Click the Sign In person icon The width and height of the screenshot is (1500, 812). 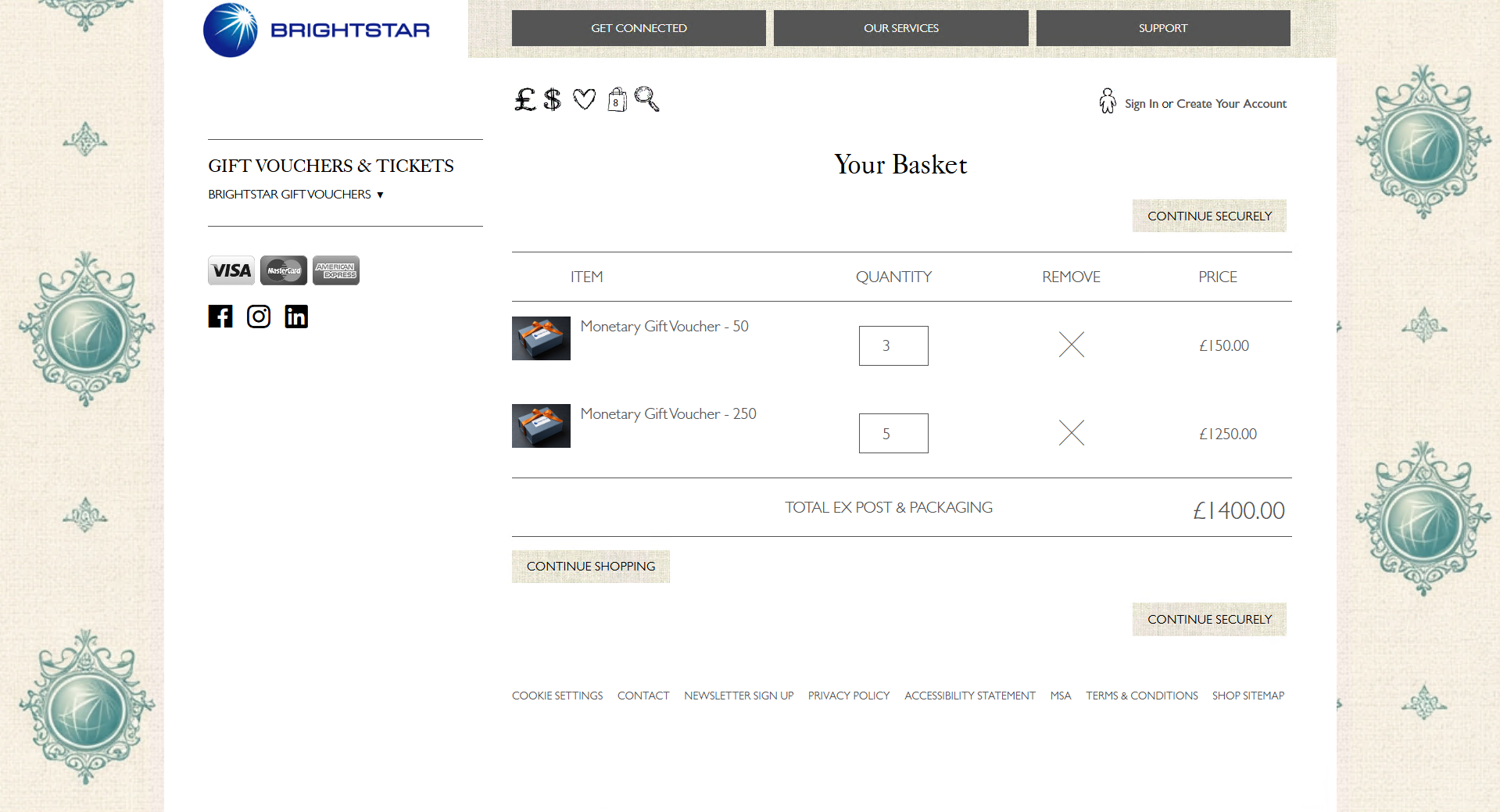click(1107, 100)
